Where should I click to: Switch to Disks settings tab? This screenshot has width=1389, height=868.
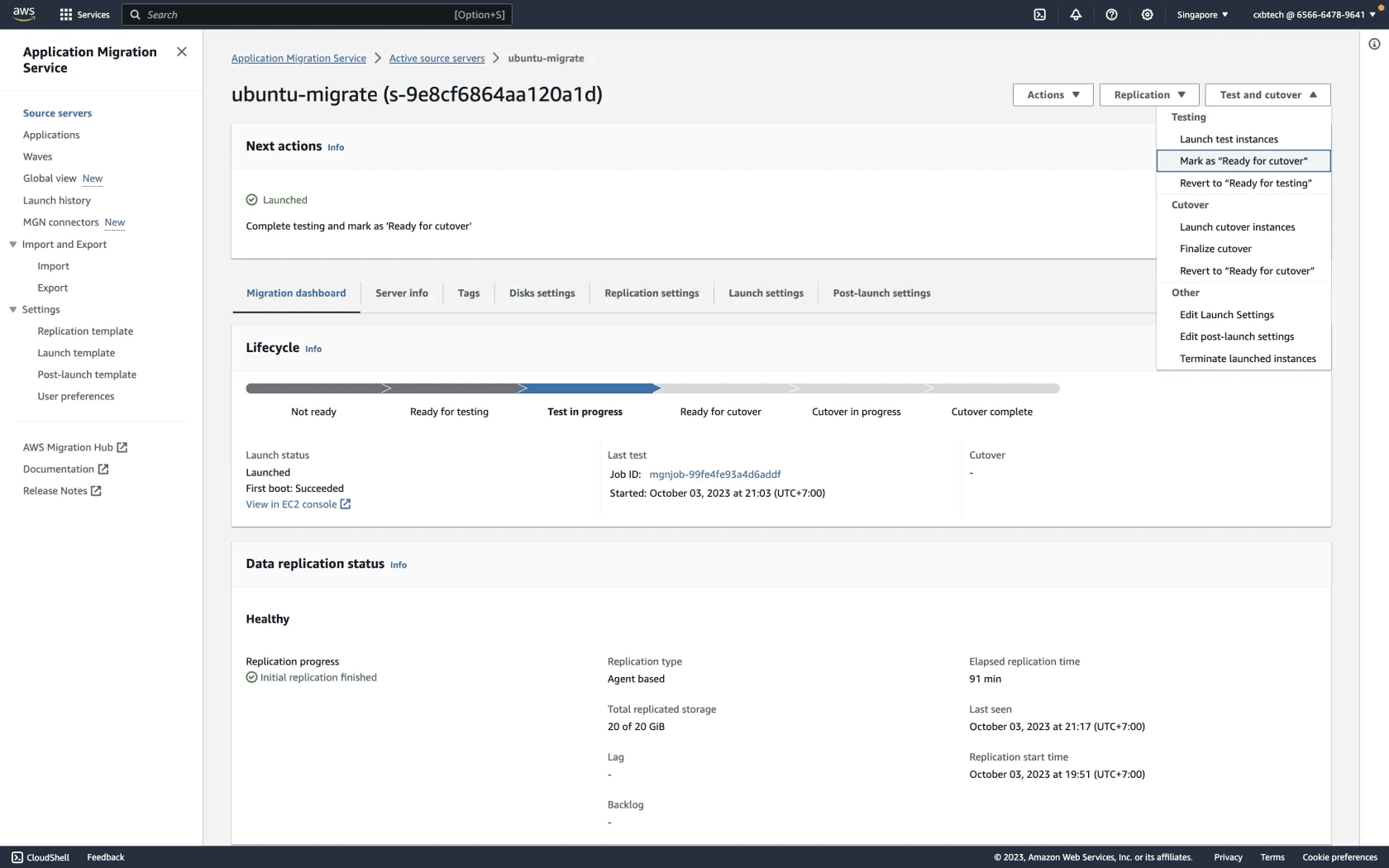(x=542, y=293)
